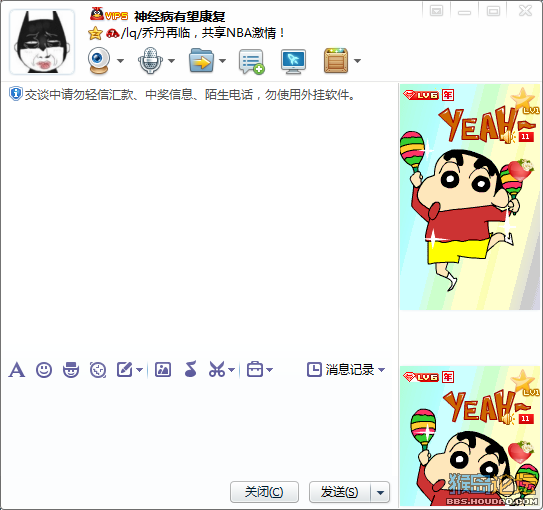
Task: Click LV6 diamond badge on upper QQ show
Action: 421,95
